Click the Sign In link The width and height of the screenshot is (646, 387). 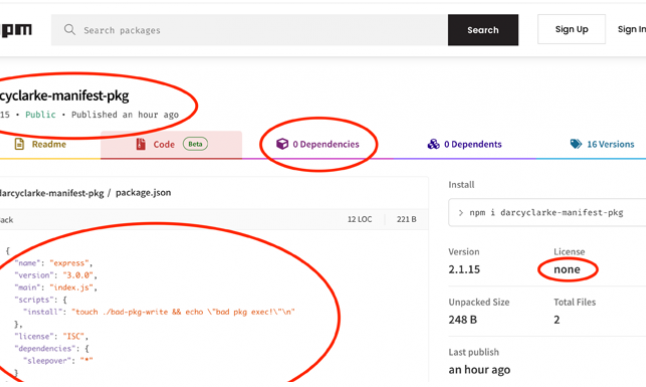[632, 29]
